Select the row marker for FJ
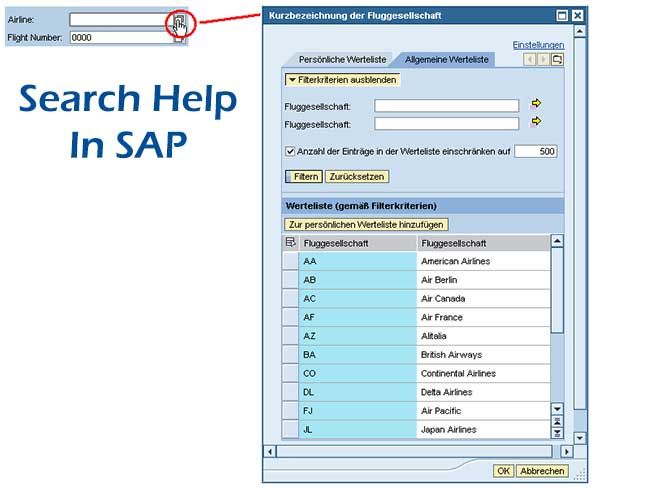650x488 pixels. pyautogui.click(x=291, y=411)
